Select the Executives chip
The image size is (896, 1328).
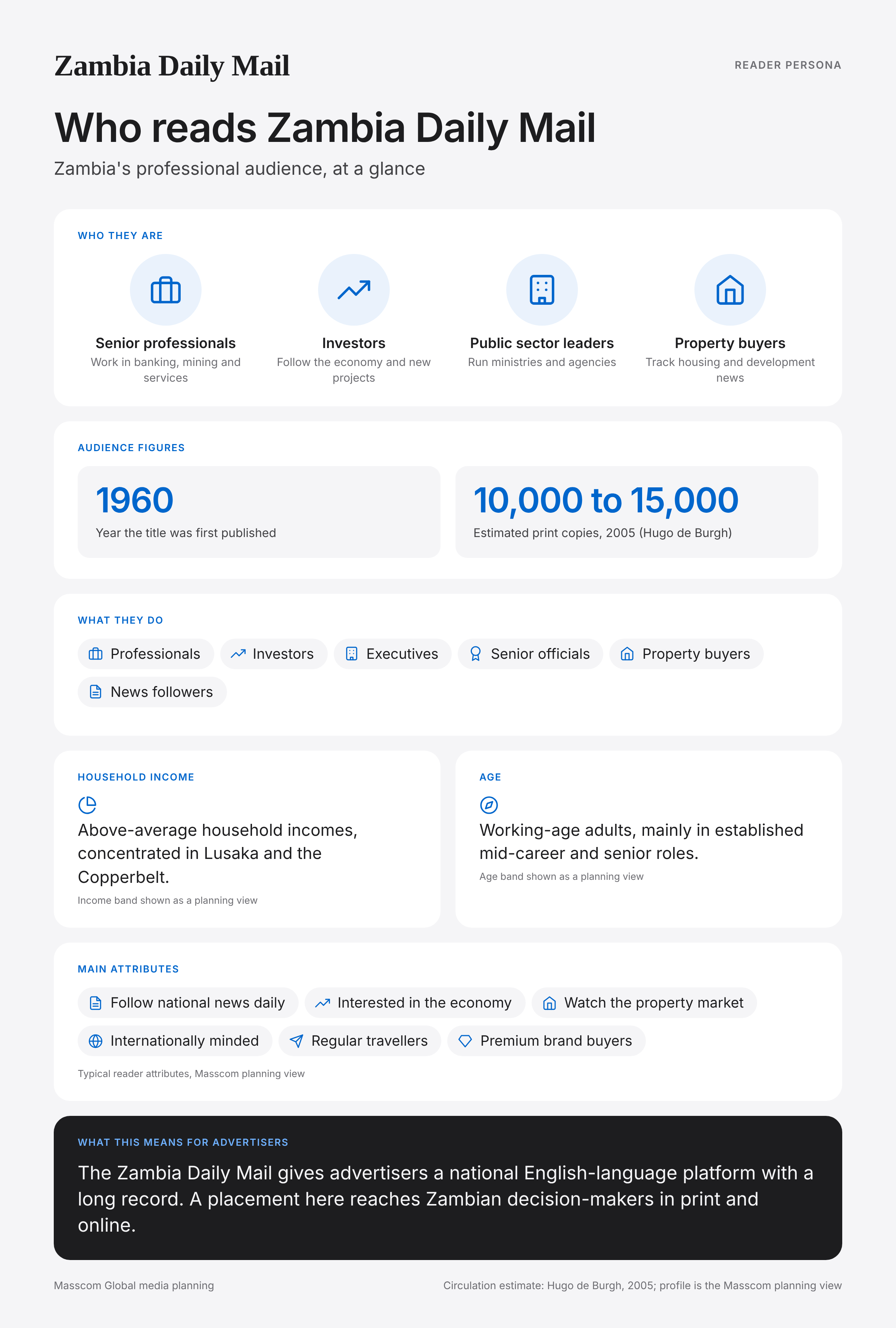click(x=392, y=654)
